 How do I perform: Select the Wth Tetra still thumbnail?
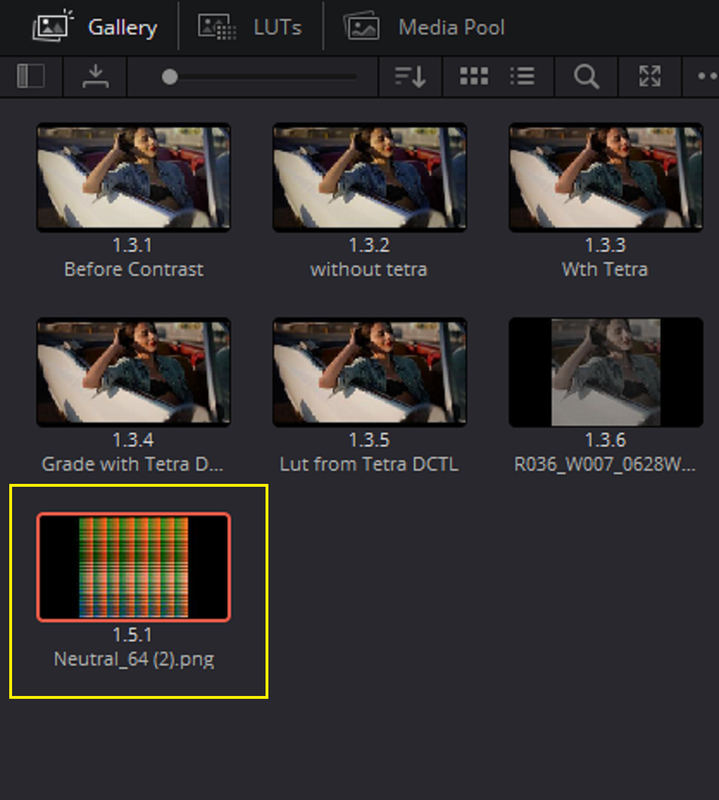[x=606, y=177]
